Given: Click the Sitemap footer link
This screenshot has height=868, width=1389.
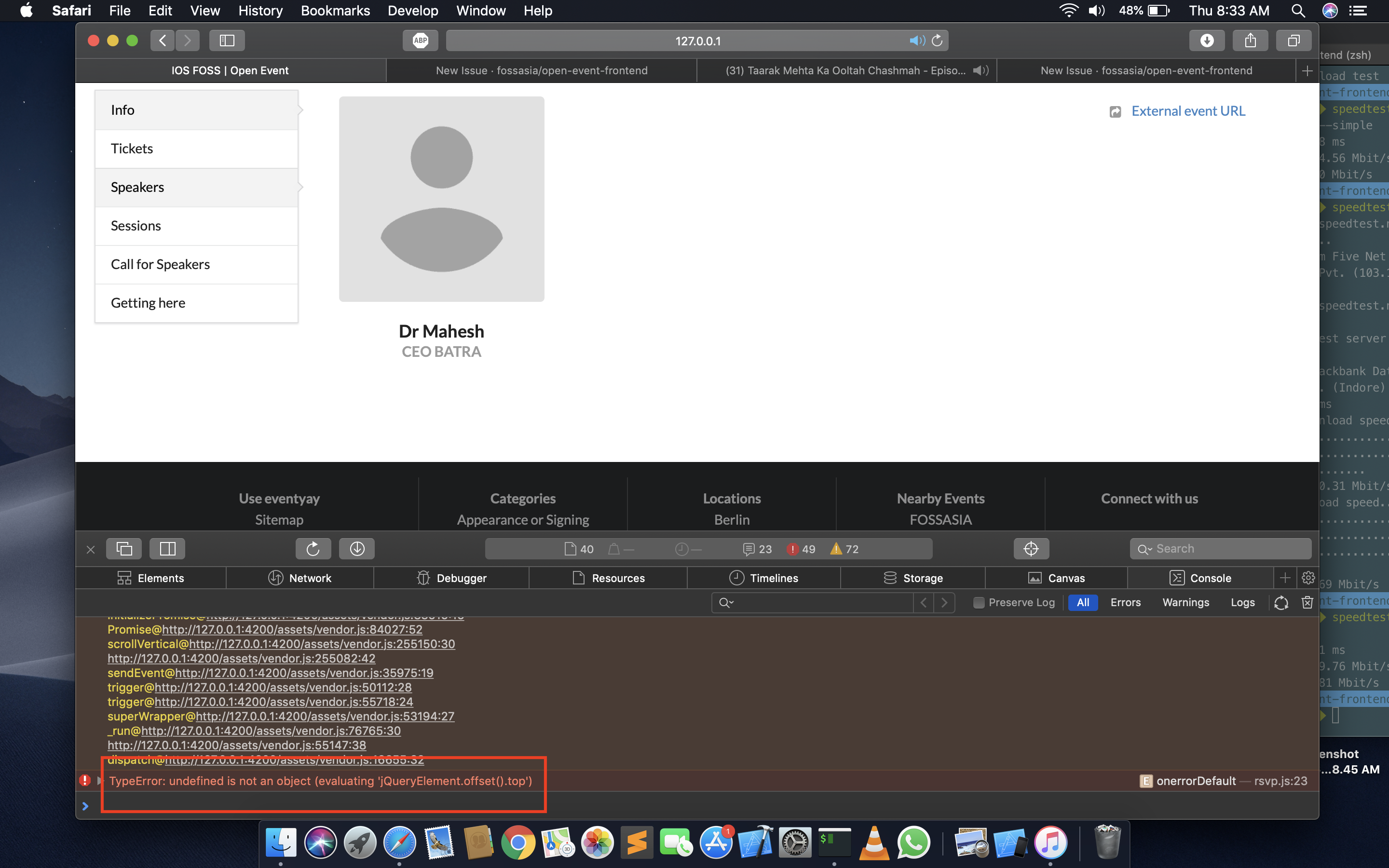Looking at the screenshot, I should pyautogui.click(x=278, y=519).
